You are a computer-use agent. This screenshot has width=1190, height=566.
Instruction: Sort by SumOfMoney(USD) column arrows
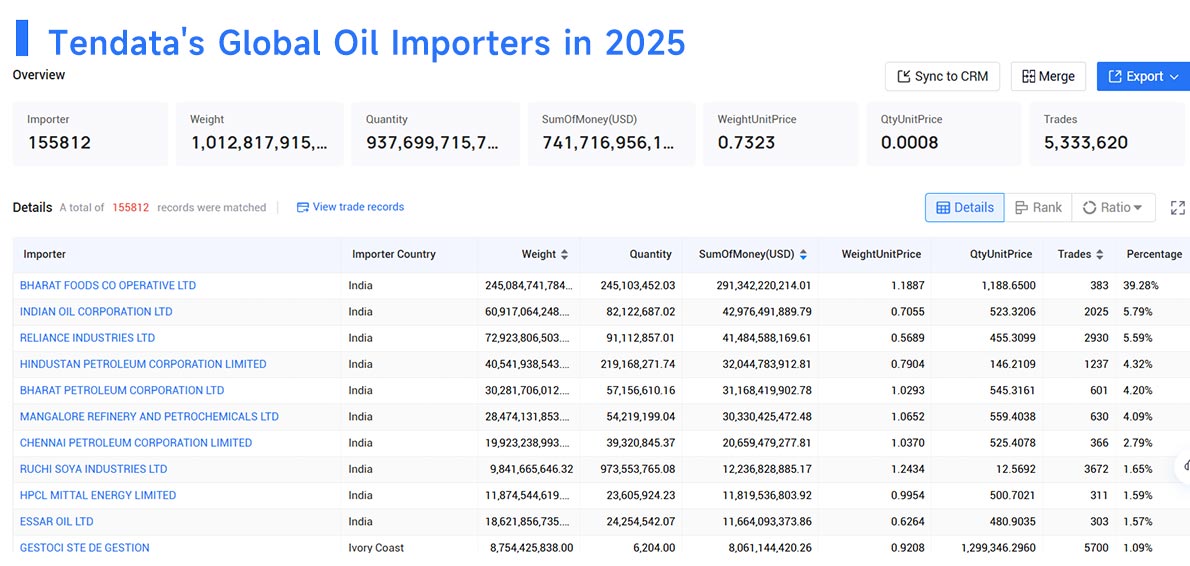pyautogui.click(x=803, y=254)
